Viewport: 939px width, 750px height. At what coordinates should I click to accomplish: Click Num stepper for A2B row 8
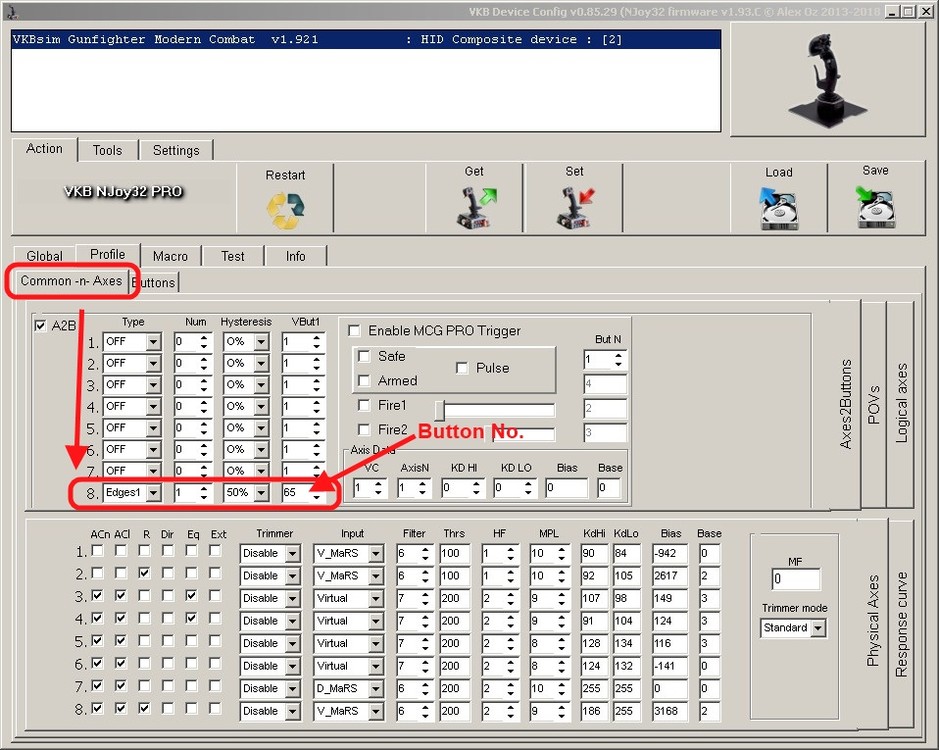coord(204,492)
